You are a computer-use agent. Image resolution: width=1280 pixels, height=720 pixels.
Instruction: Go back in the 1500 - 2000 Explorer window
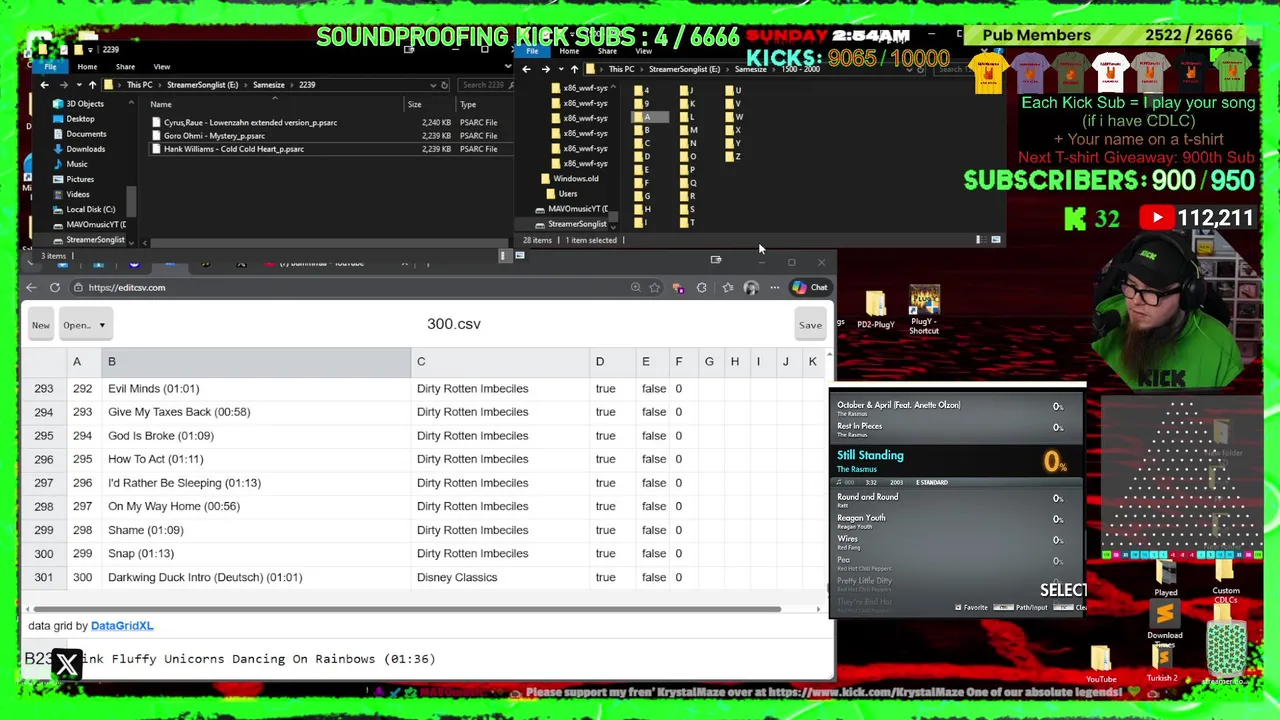(526, 69)
